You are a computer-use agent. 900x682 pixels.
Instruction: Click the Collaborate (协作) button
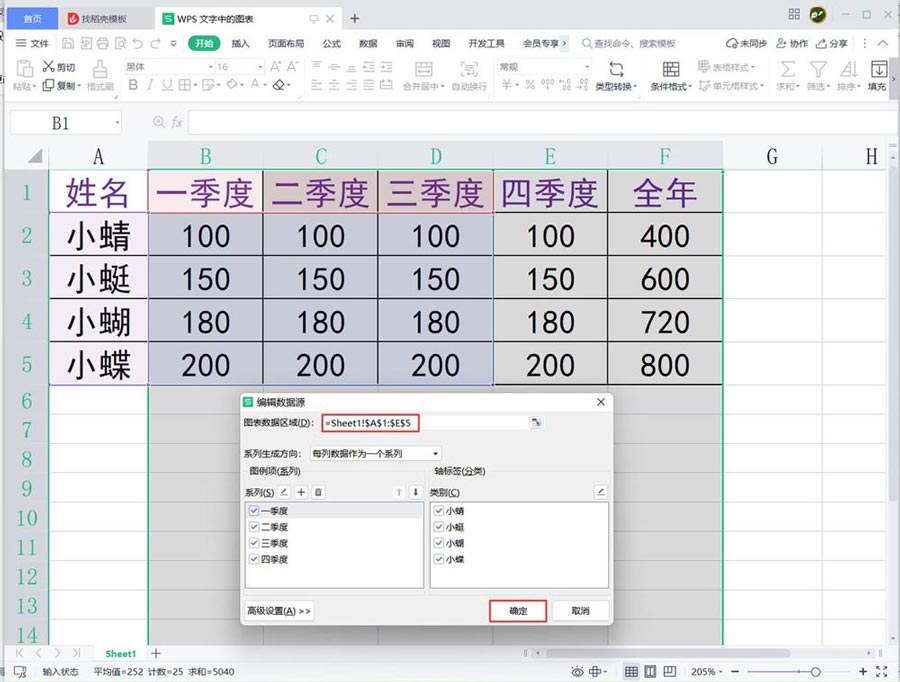click(x=792, y=43)
